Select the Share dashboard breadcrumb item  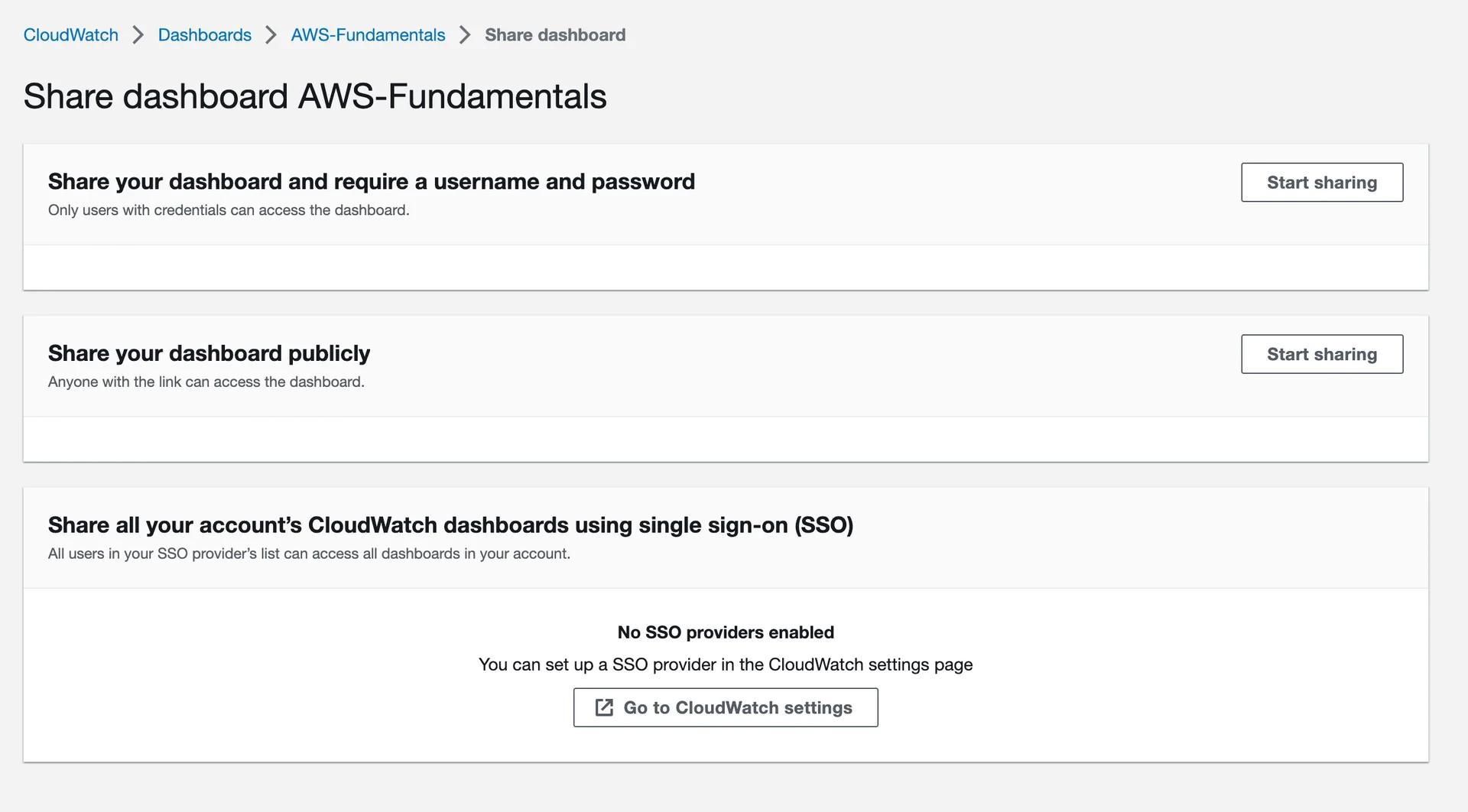click(555, 34)
